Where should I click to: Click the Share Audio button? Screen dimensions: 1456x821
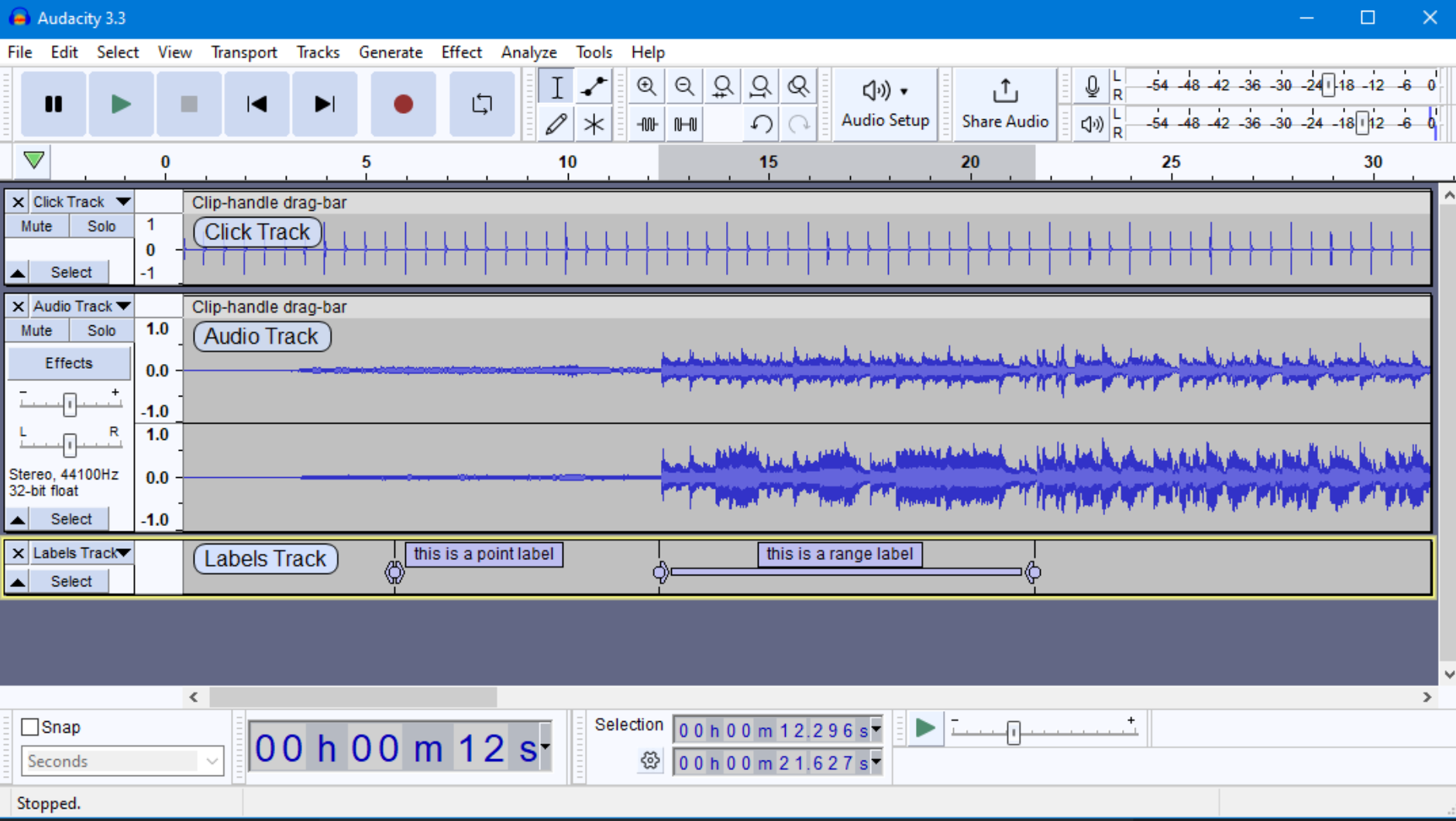pyautogui.click(x=1003, y=105)
